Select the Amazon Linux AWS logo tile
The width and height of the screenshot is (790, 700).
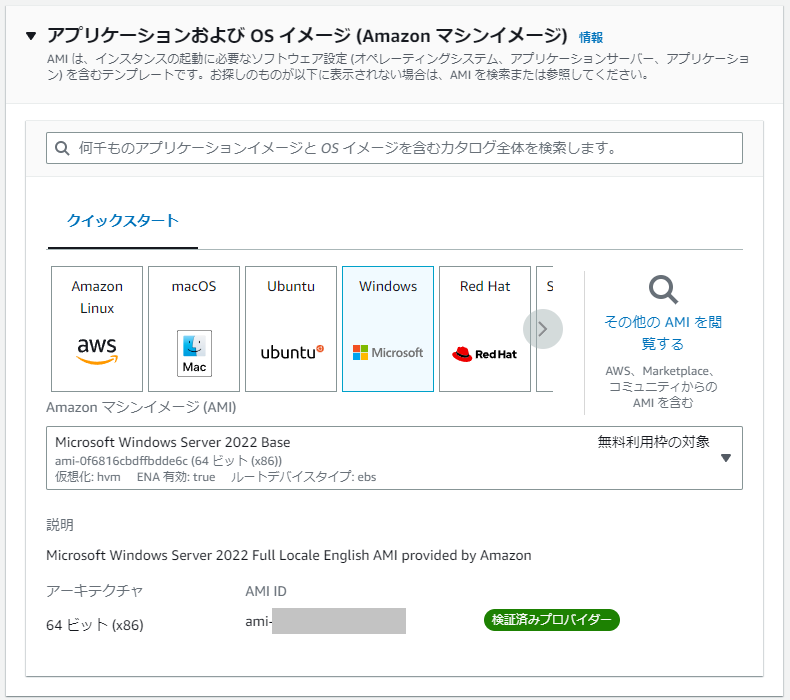click(x=97, y=328)
